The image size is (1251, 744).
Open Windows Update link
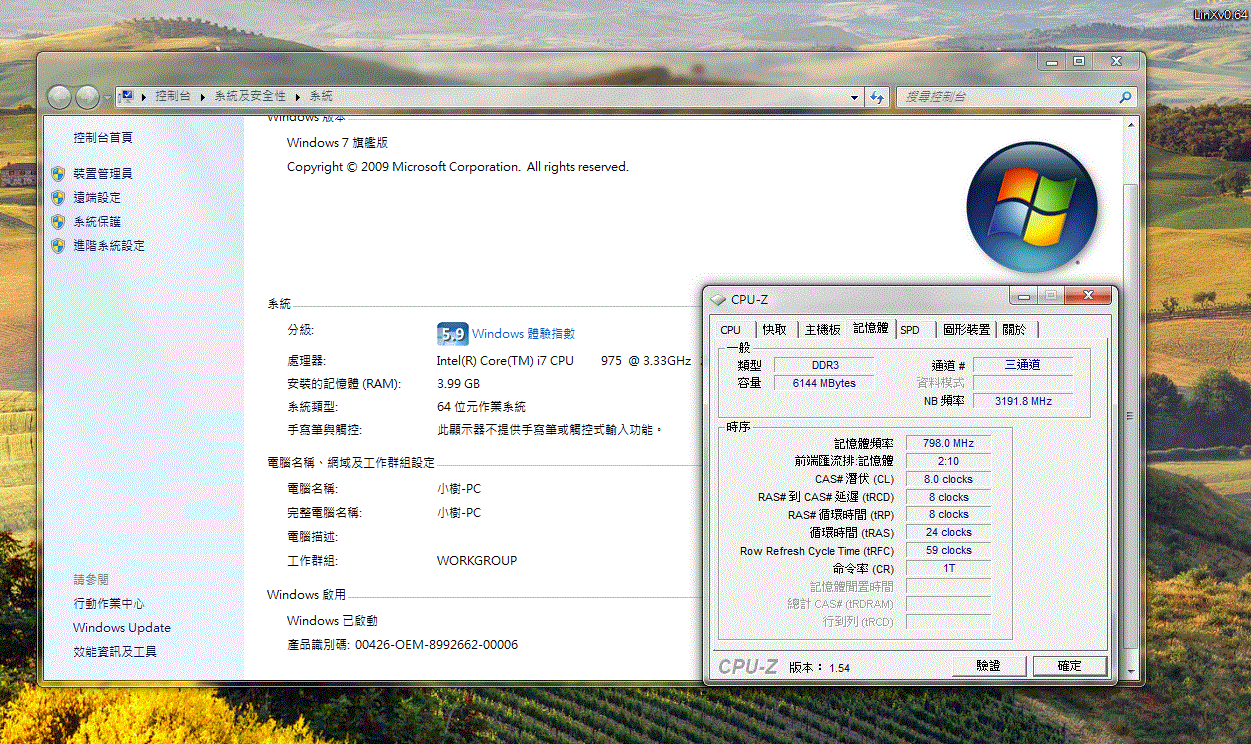pyautogui.click(x=122, y=628)
